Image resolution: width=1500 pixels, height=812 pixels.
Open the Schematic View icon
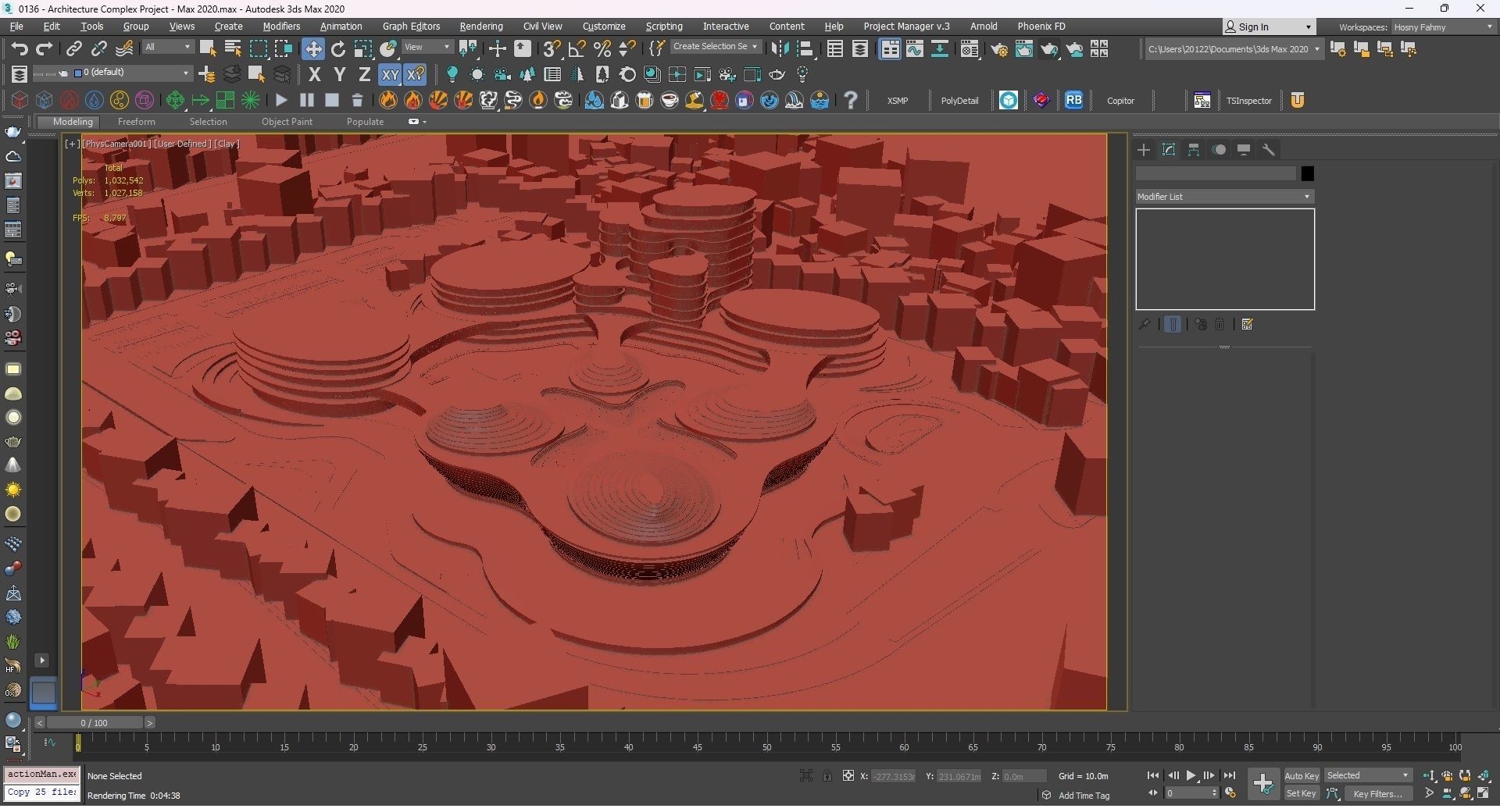coord(940,49)
